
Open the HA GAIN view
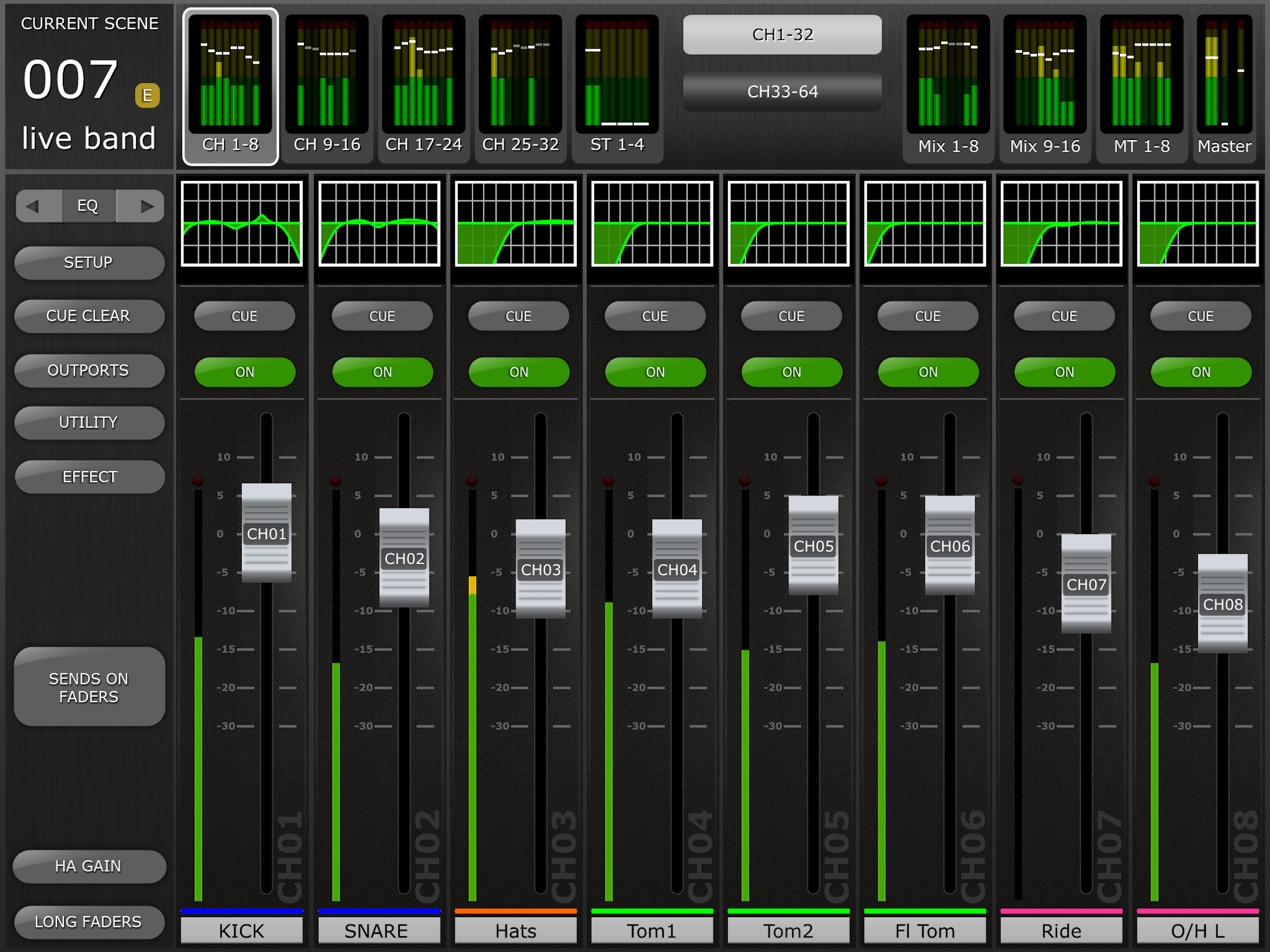coord(89,866)
